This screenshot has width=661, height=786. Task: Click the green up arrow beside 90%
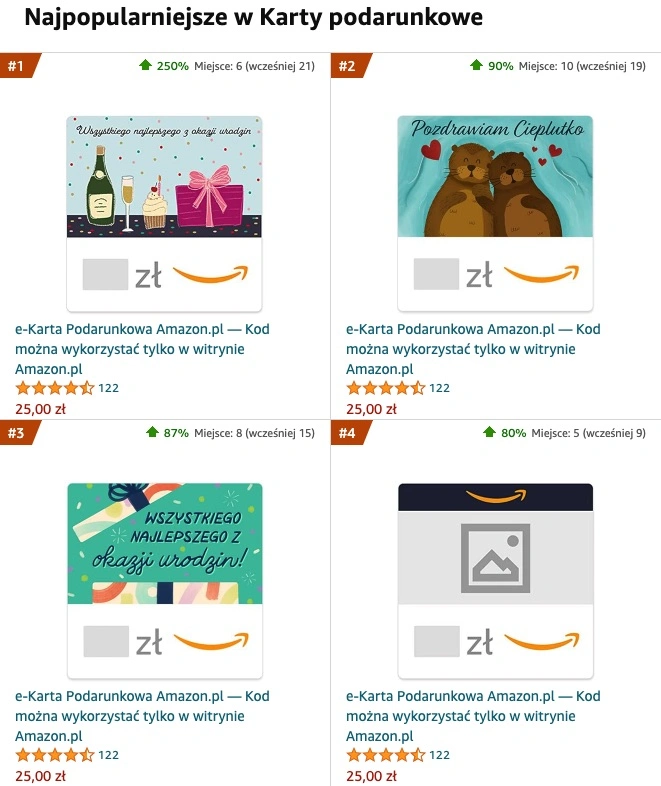[x=477, y=65]
